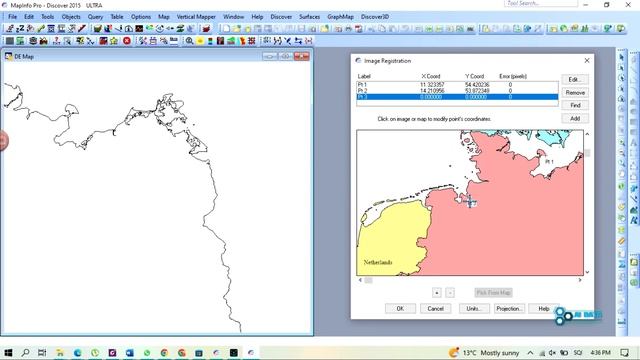Screen dimensions: 640x360
Task: Confirm registration with OK button
Action: [400, 309]
